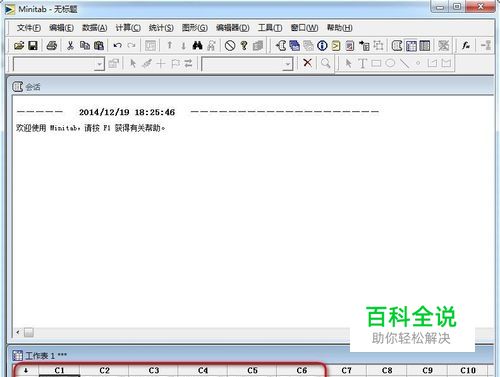This screenshot has height=377, width=500.
Task: Click the Edit Last Dialog icon
Action: 150,46
